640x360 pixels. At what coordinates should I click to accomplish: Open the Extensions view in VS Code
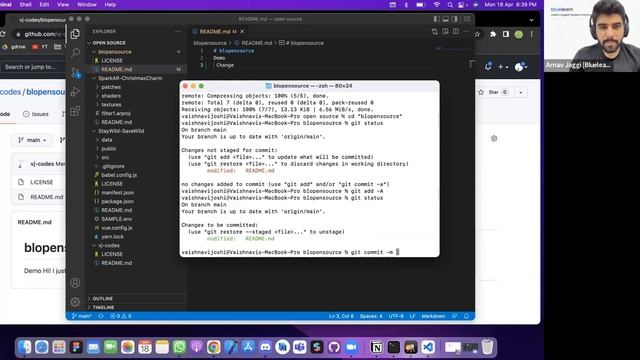[x=75, y=111]
